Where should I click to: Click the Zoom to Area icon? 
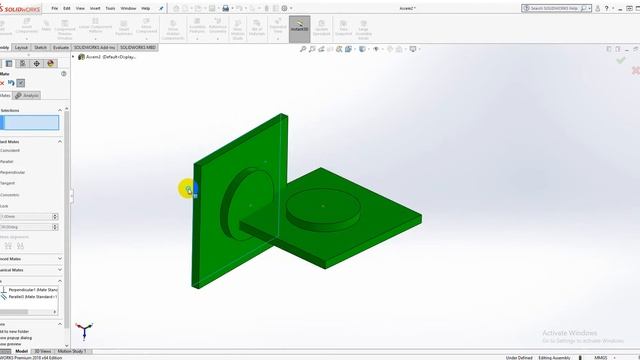click(x=312, y=49)
